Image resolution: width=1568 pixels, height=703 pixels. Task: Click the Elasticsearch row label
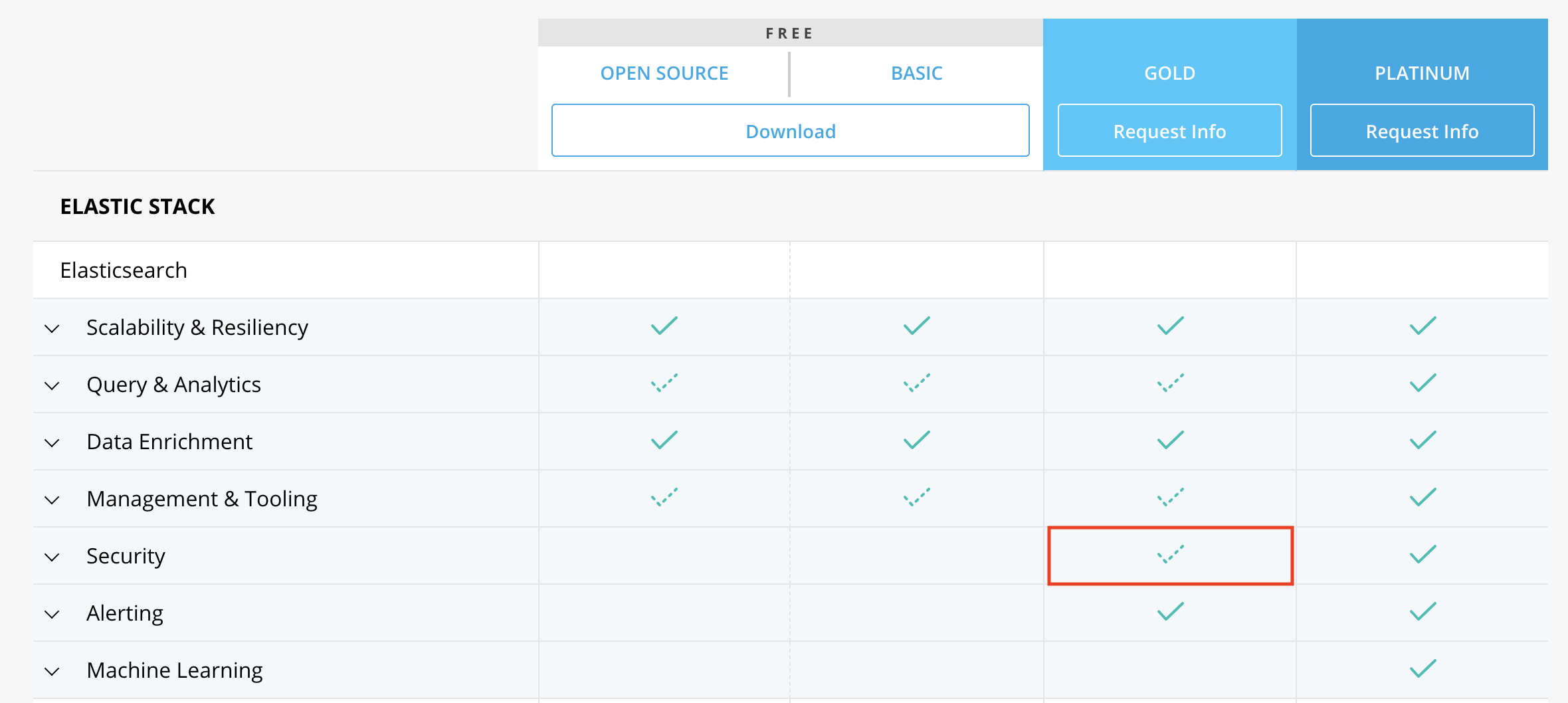(x=124, y=270)
